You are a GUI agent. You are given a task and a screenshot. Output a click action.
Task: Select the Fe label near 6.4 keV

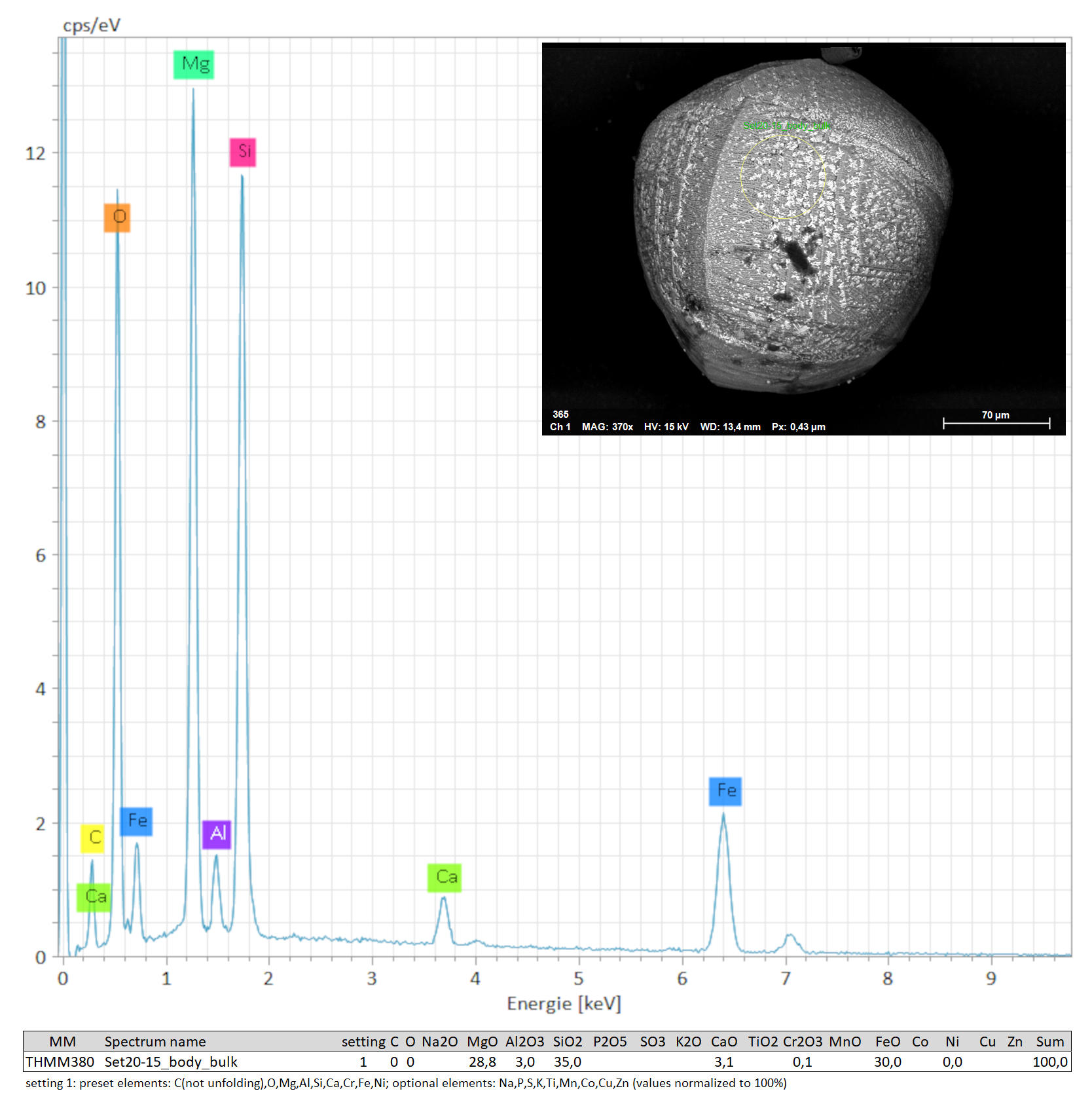[725, 791]
